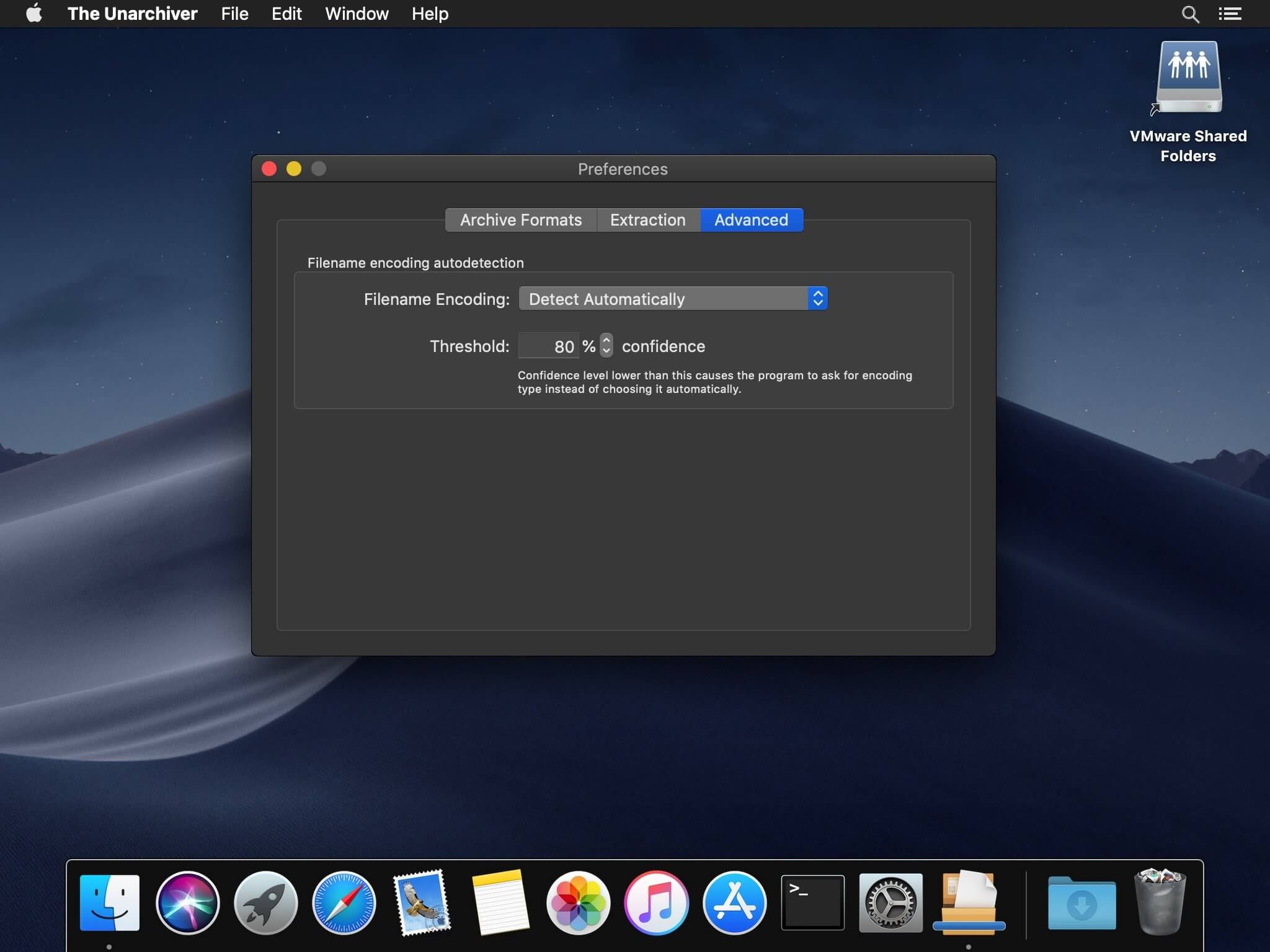Open Notification Center list icon
The height and width of the screenshot is (952, 1270).
click(1230, 14)
